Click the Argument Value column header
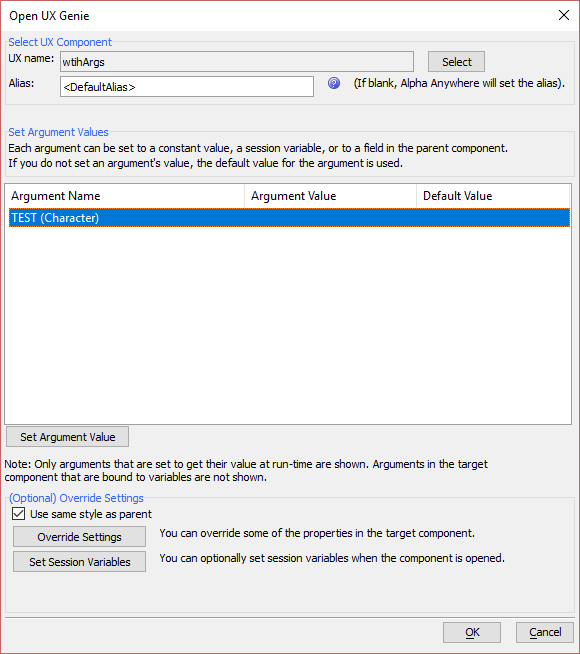The width and height of the screenshot is (580, 654). pos(330,196)
